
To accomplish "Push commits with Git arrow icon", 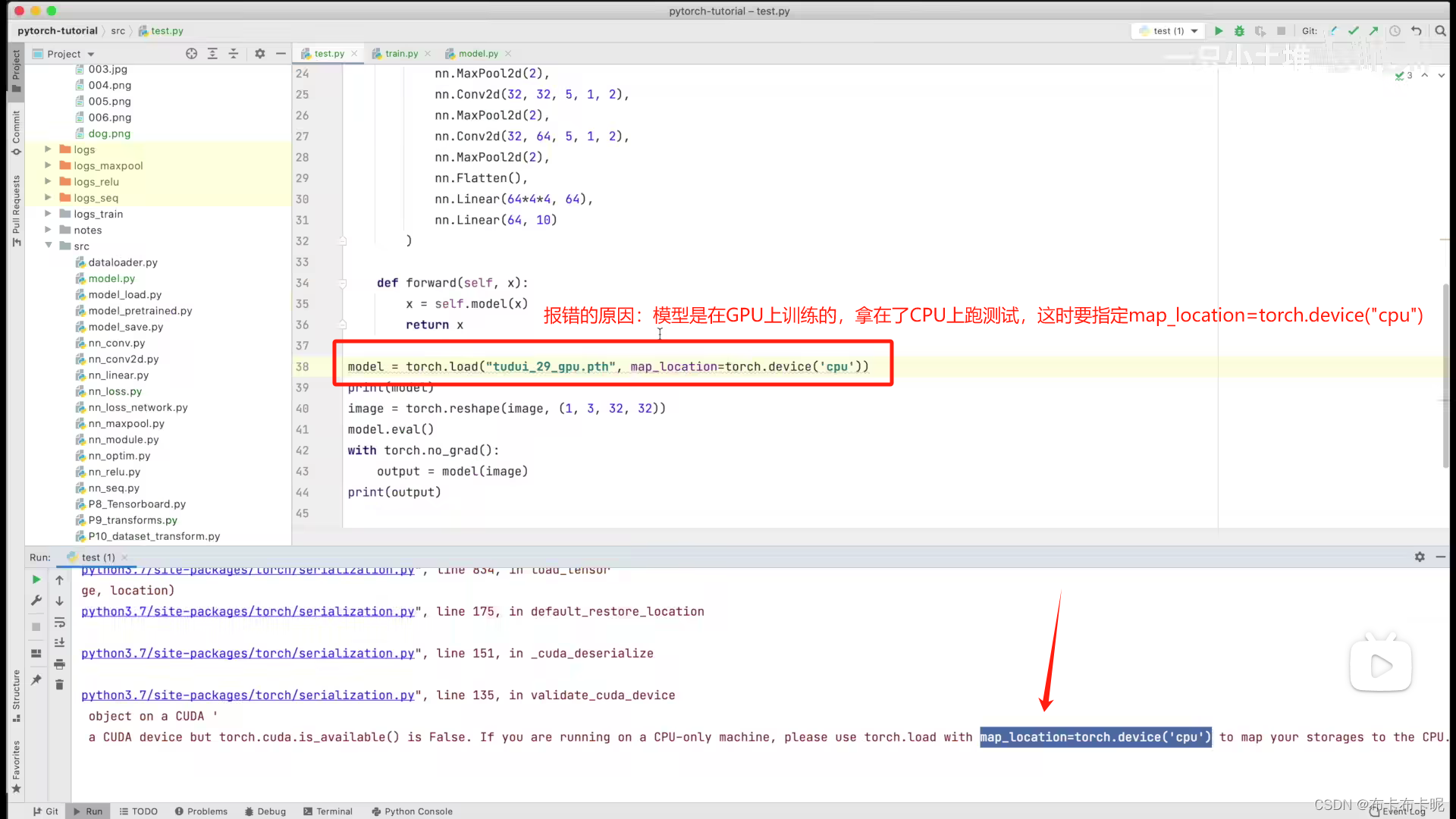I will pyautogui.click(x=1373, y=31).
